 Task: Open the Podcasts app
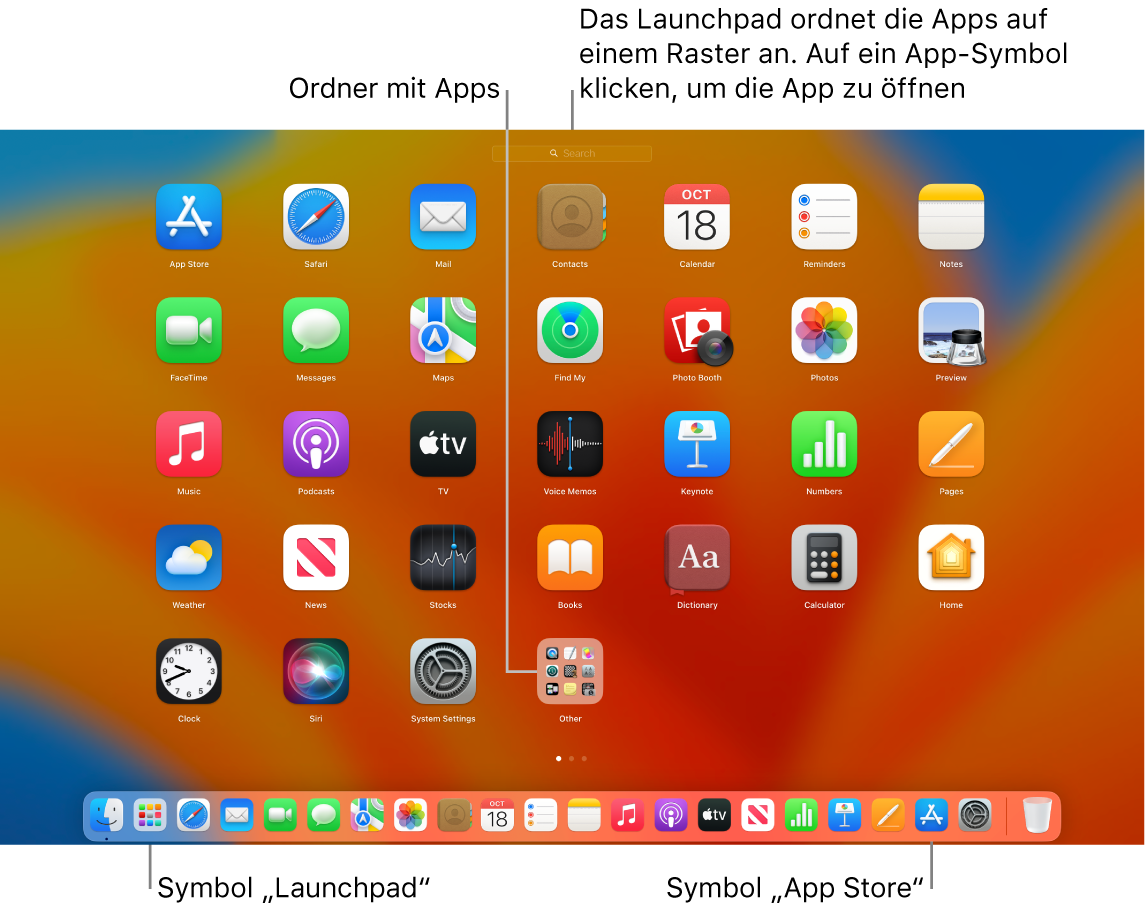[x=315, y=444]
